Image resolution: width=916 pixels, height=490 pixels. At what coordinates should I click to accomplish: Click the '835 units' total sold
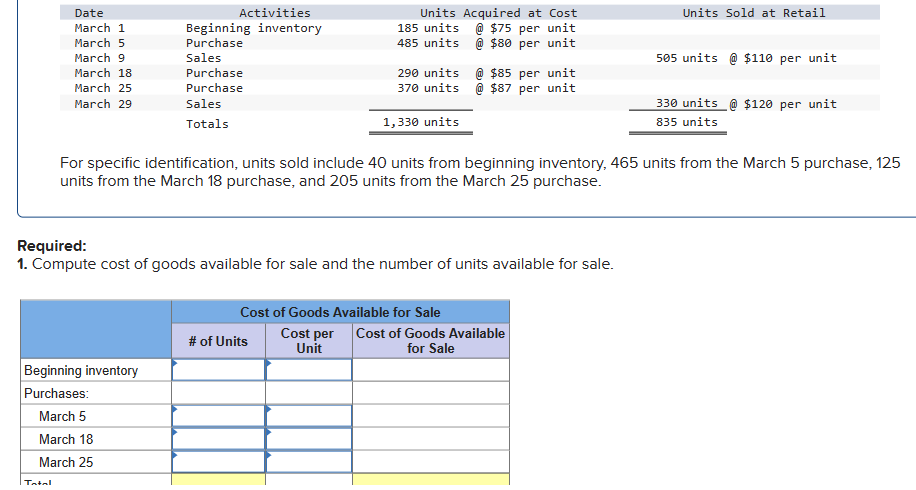point(686,121)
